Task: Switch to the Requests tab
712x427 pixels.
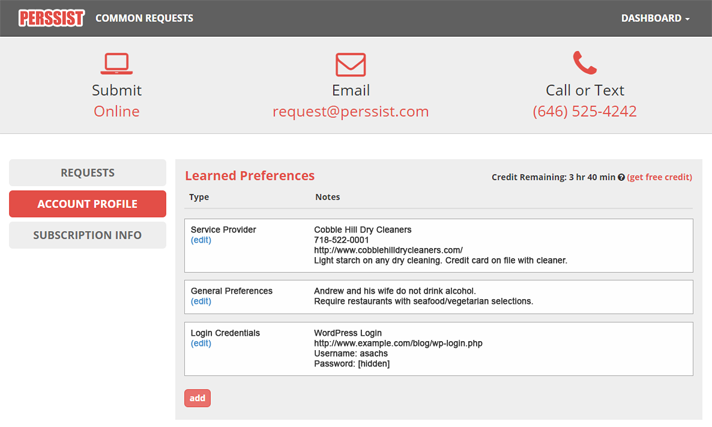Action: (87, 172)
